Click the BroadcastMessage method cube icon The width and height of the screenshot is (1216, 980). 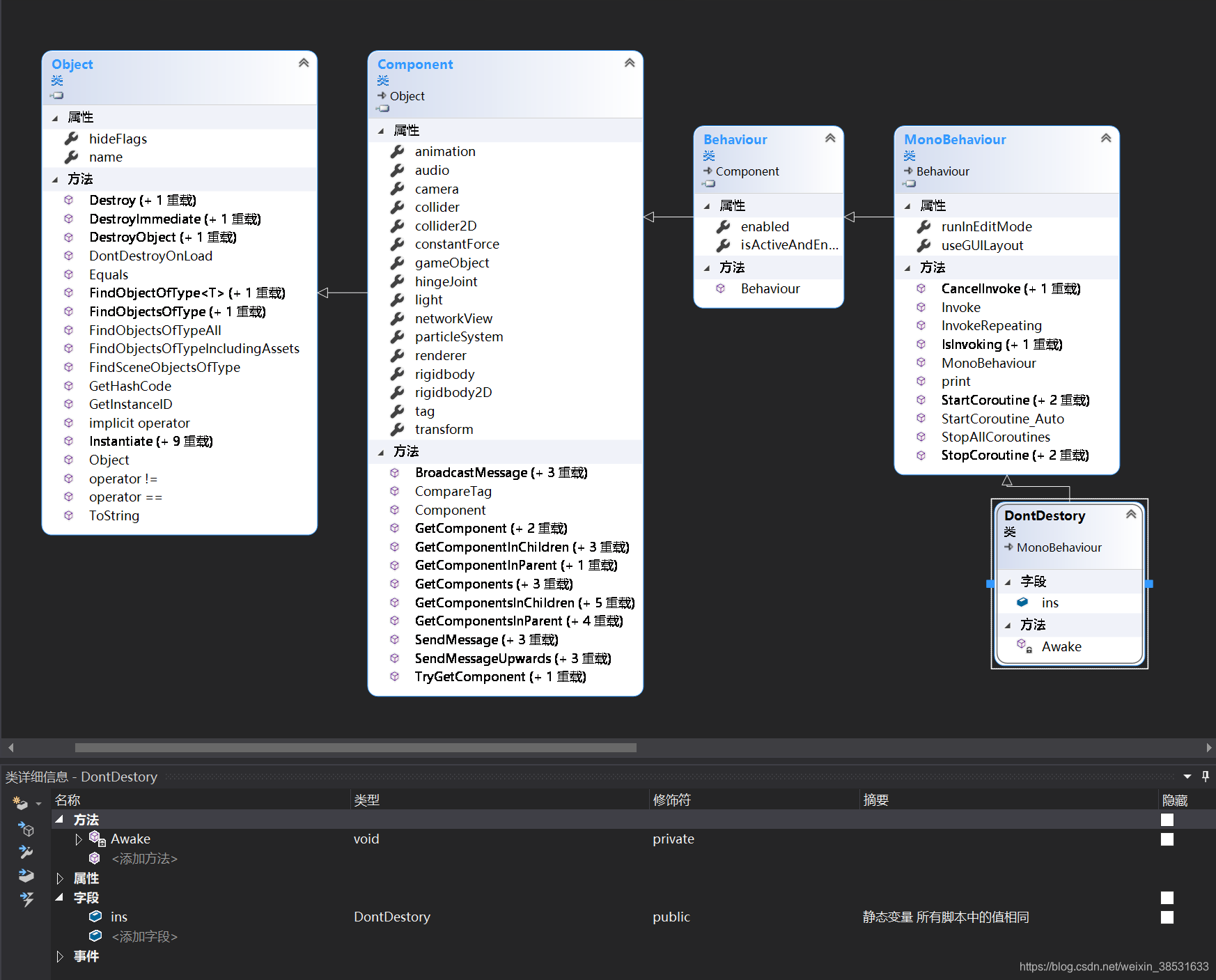click(395, 472)
